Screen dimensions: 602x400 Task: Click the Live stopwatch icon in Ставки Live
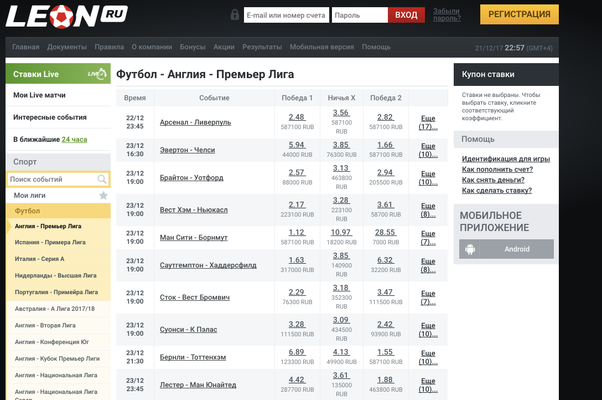pos(96,73)
